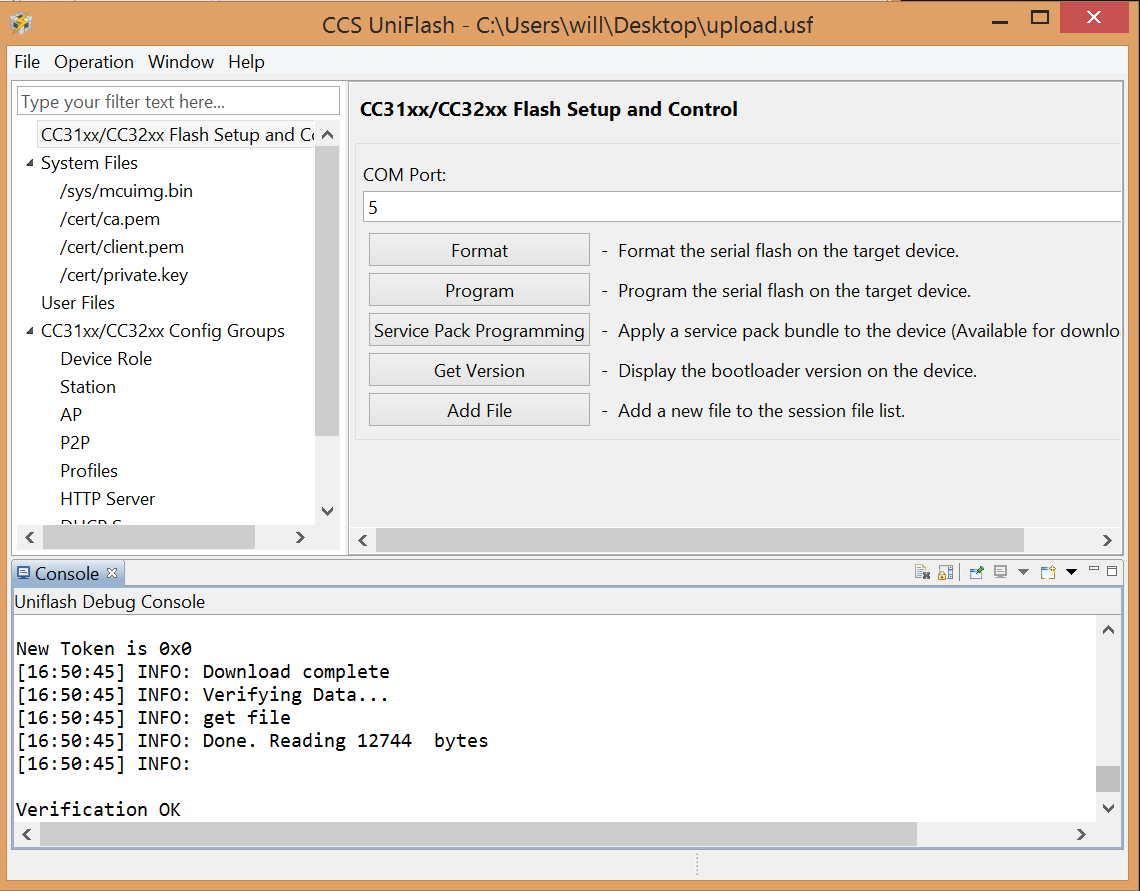Select HTTP Server config group
Screen dimensions: 1140x891
108,499
